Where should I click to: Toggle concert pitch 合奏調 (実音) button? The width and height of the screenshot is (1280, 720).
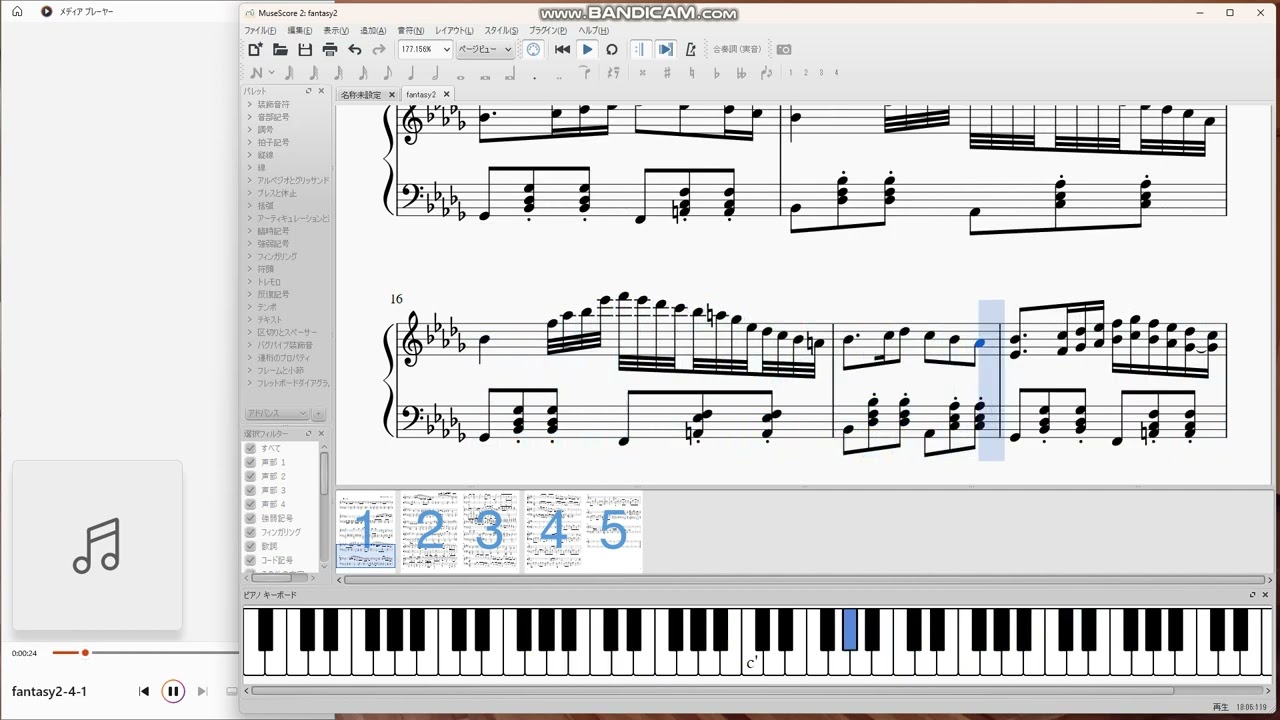click(737, 49)
